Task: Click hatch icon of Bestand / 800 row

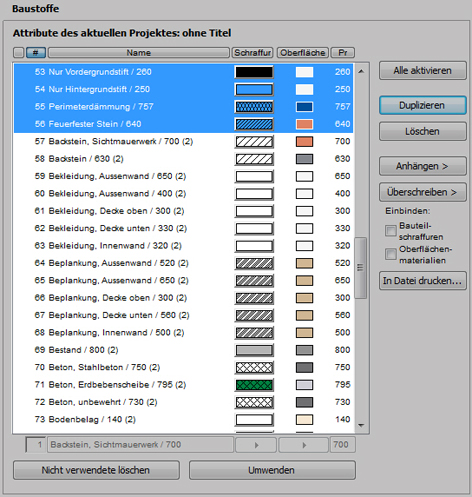Action: coord(254,350)
